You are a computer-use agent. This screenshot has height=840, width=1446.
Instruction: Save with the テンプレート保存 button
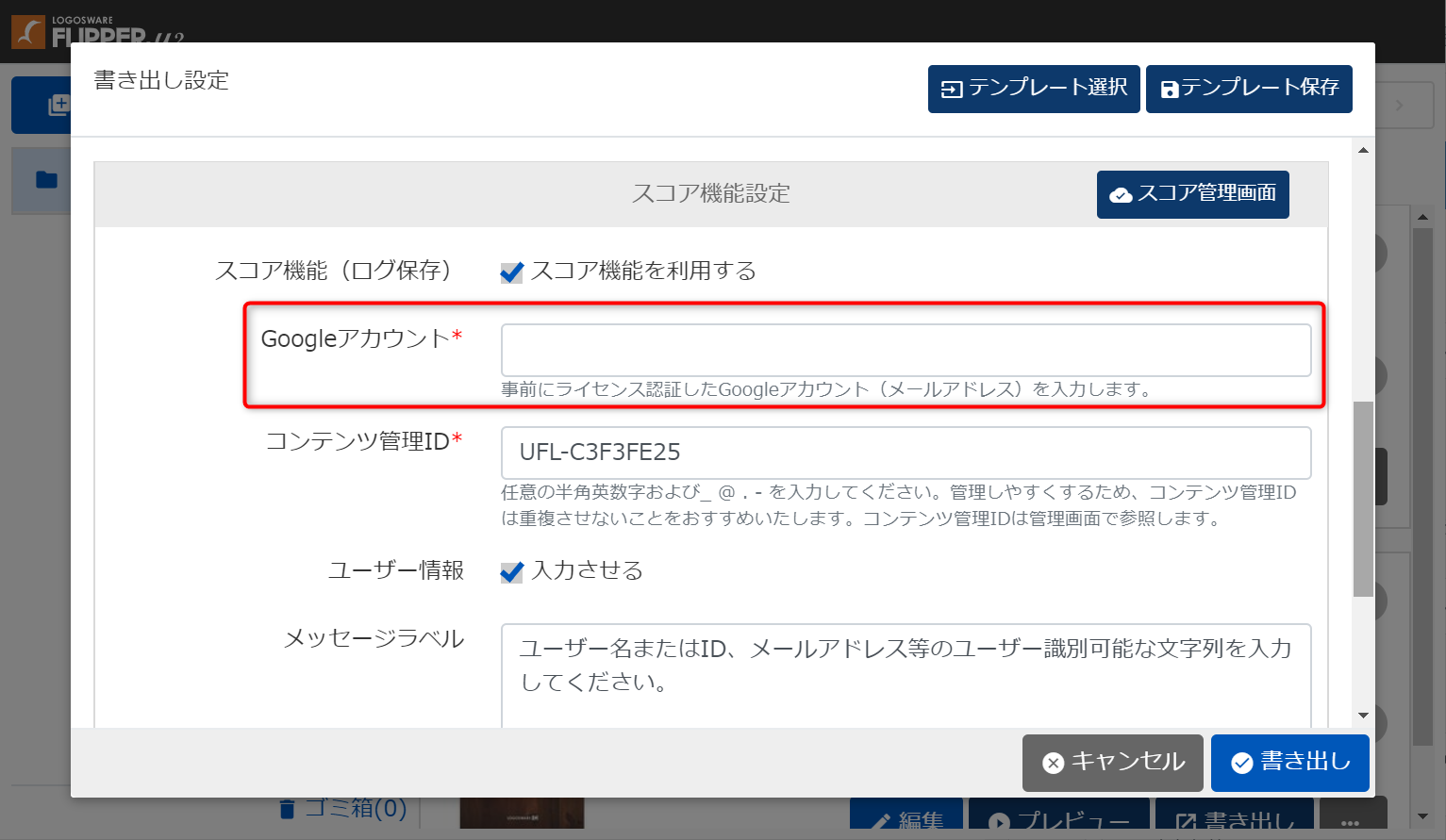(x=1249, y=89)
